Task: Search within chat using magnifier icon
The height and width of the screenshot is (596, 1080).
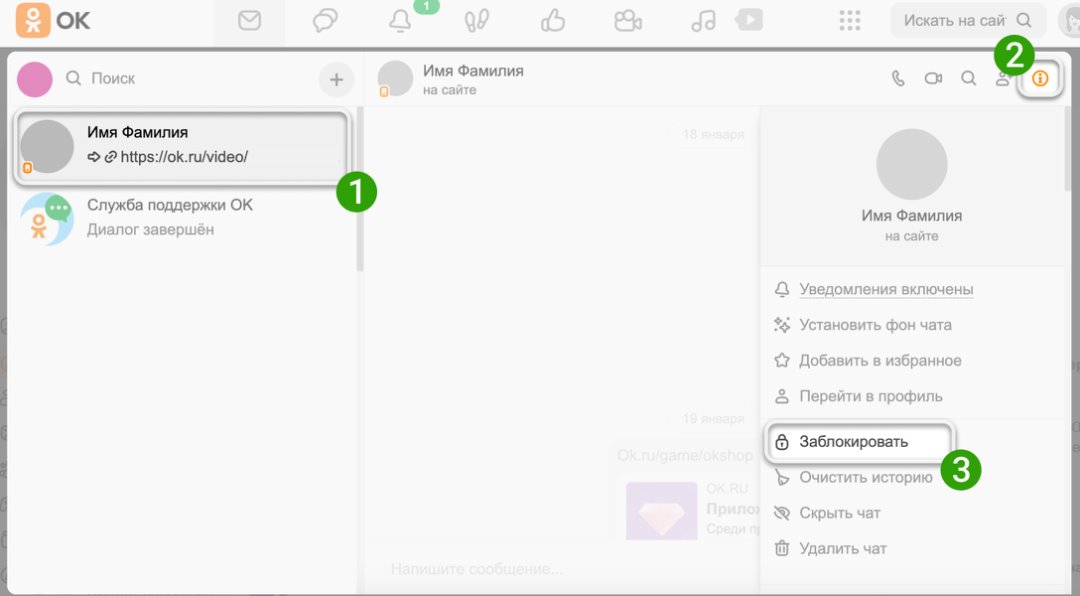Action: (x=968, y=78)
